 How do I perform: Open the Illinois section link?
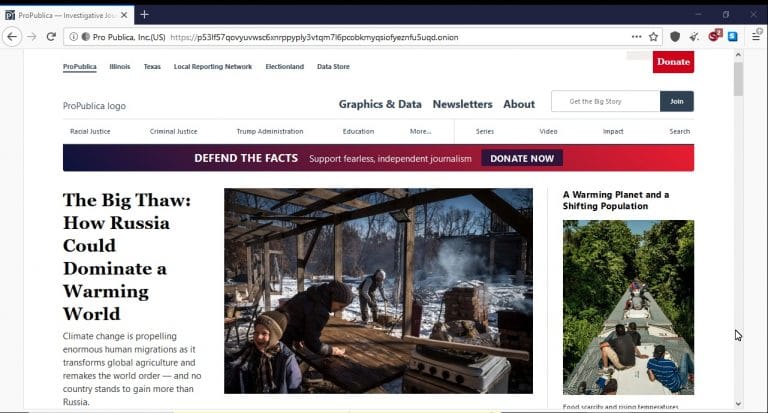120,67
